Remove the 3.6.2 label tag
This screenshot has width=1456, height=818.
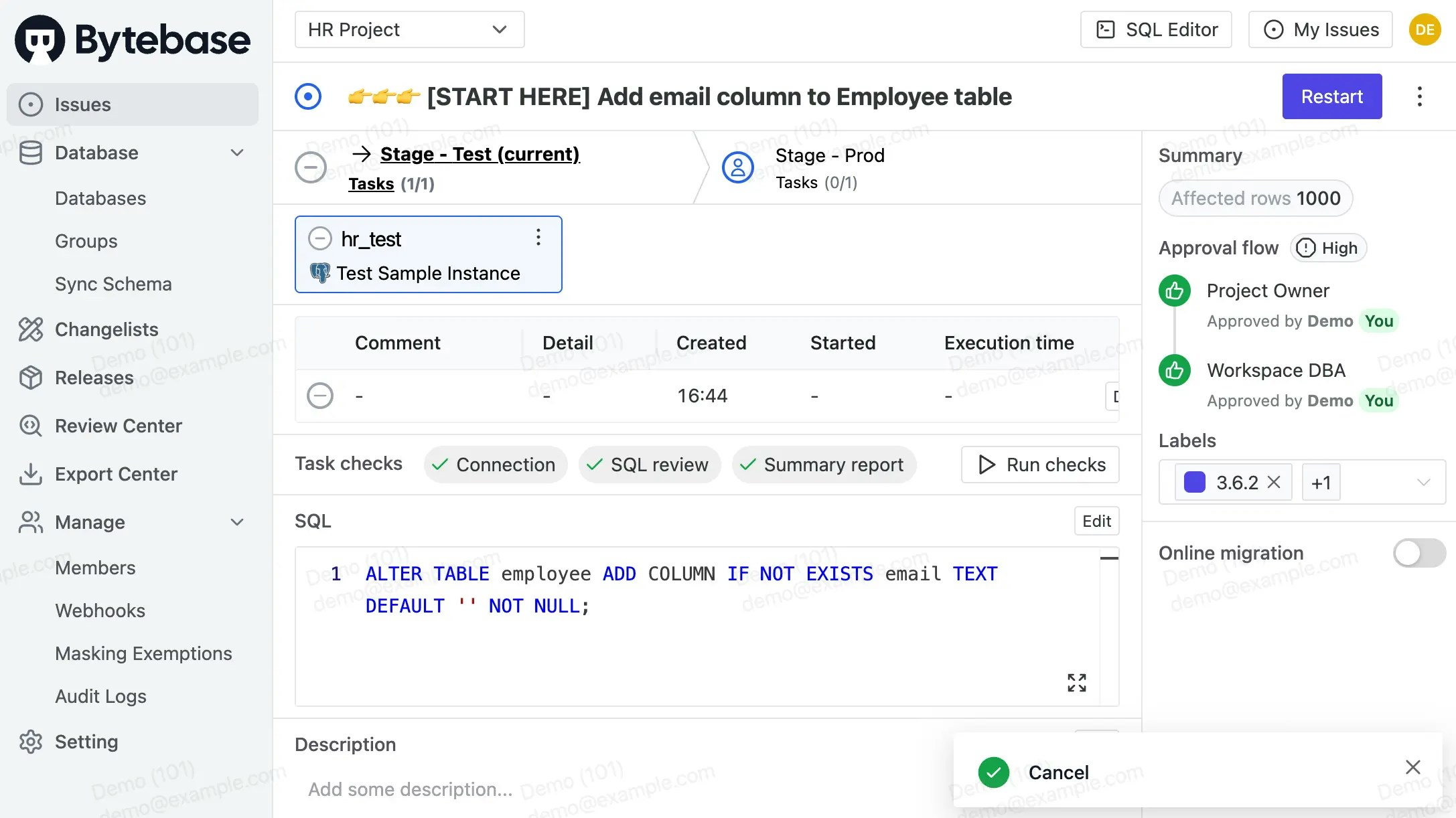click(1274, 482)
